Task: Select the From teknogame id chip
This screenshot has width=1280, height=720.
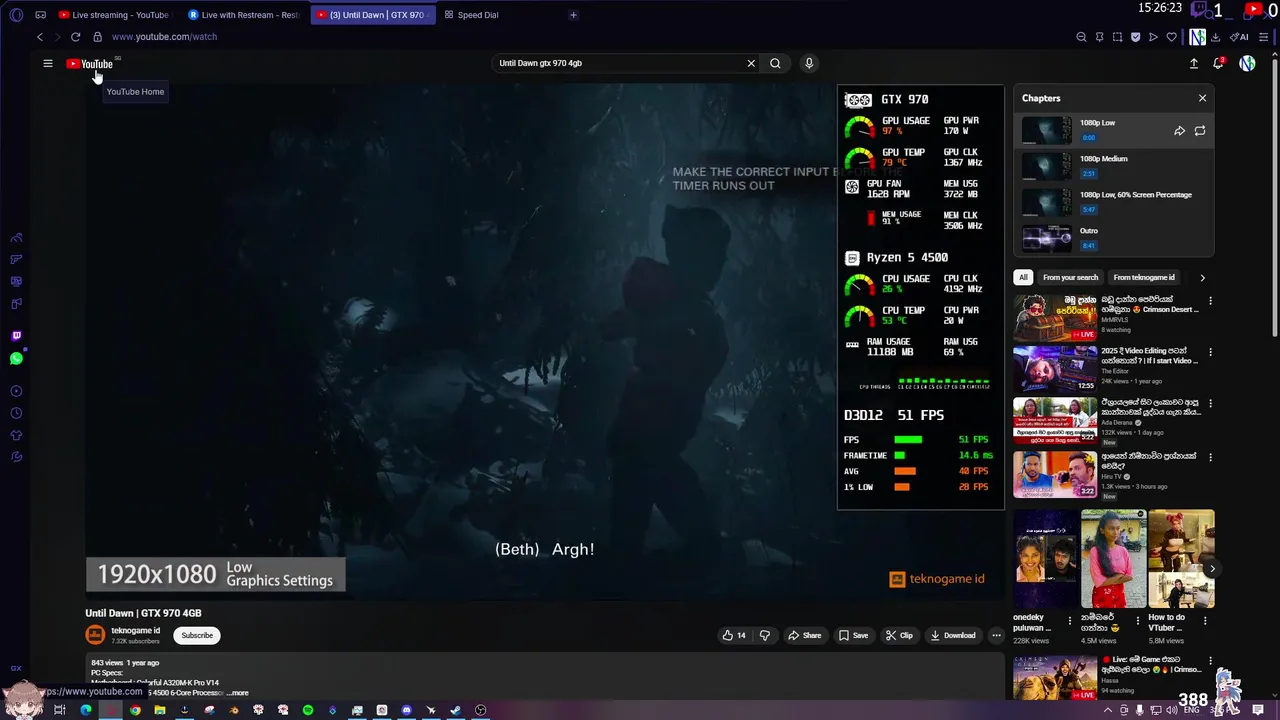Action: coord(1144,277)
